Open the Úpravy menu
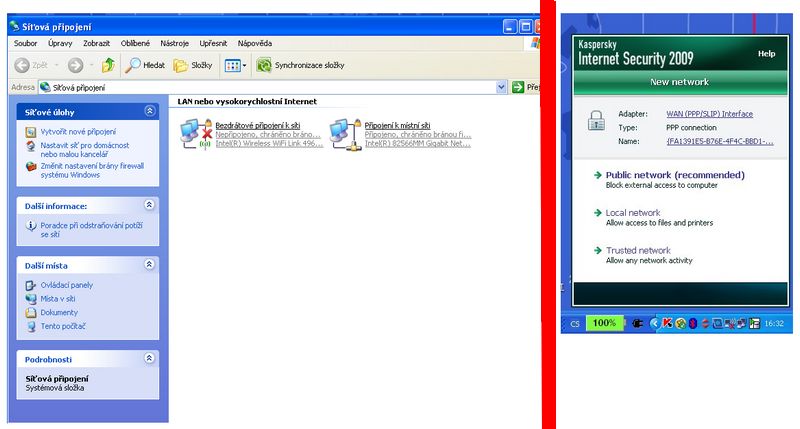This screenshot has height=429, width=800. click(60, 43)
